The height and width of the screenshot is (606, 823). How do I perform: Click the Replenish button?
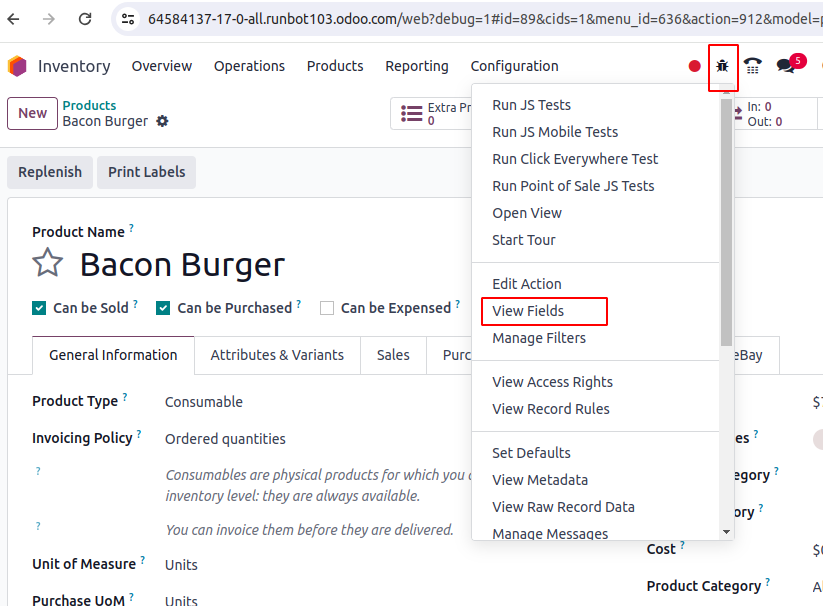pos(50,172)
